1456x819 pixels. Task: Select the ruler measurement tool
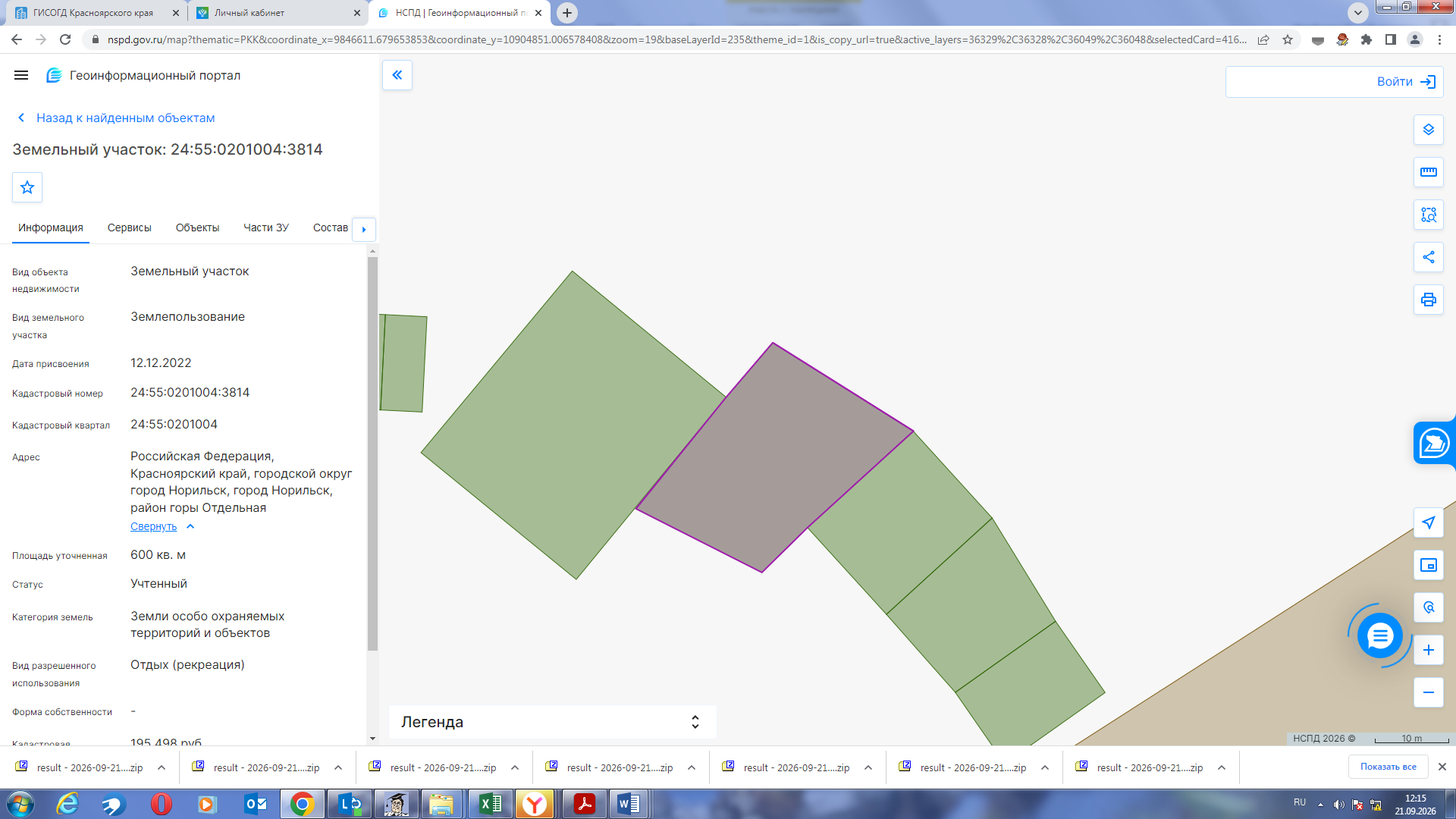(1428, 172)
